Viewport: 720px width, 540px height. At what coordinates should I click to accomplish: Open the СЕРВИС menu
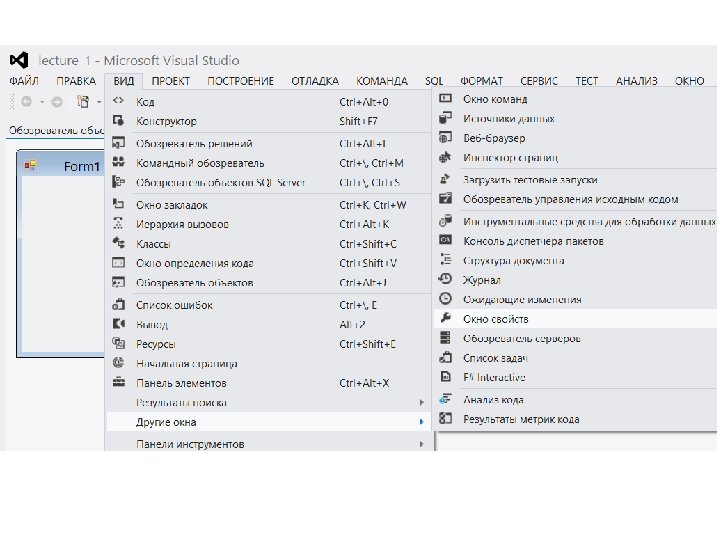coord(539,81)
